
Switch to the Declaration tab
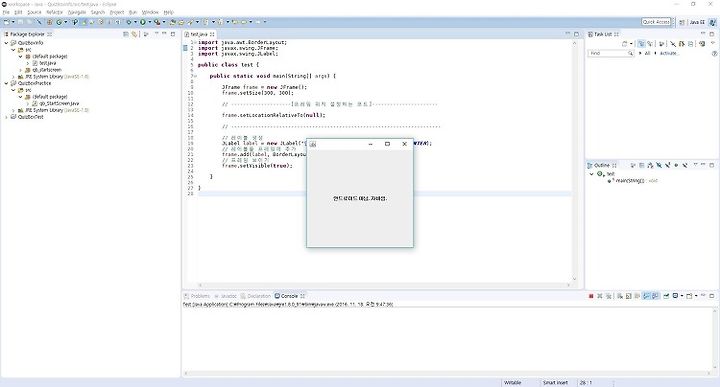tap(256, 296)
